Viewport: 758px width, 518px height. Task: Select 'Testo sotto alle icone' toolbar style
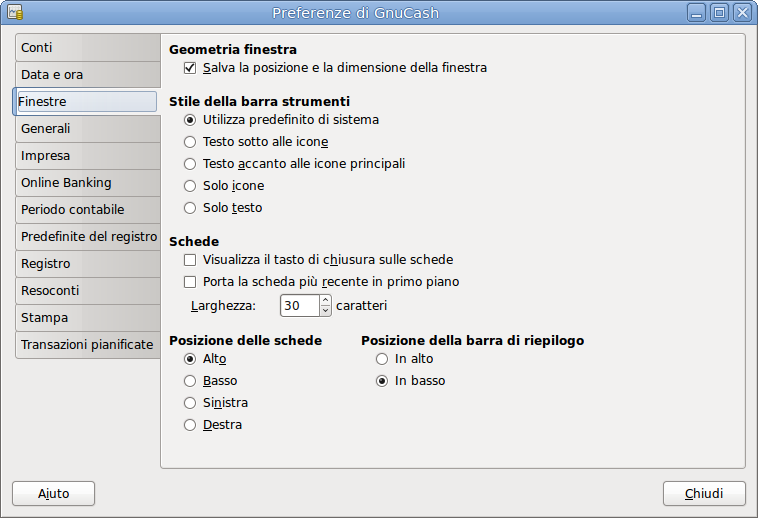(x=190, y=142)
